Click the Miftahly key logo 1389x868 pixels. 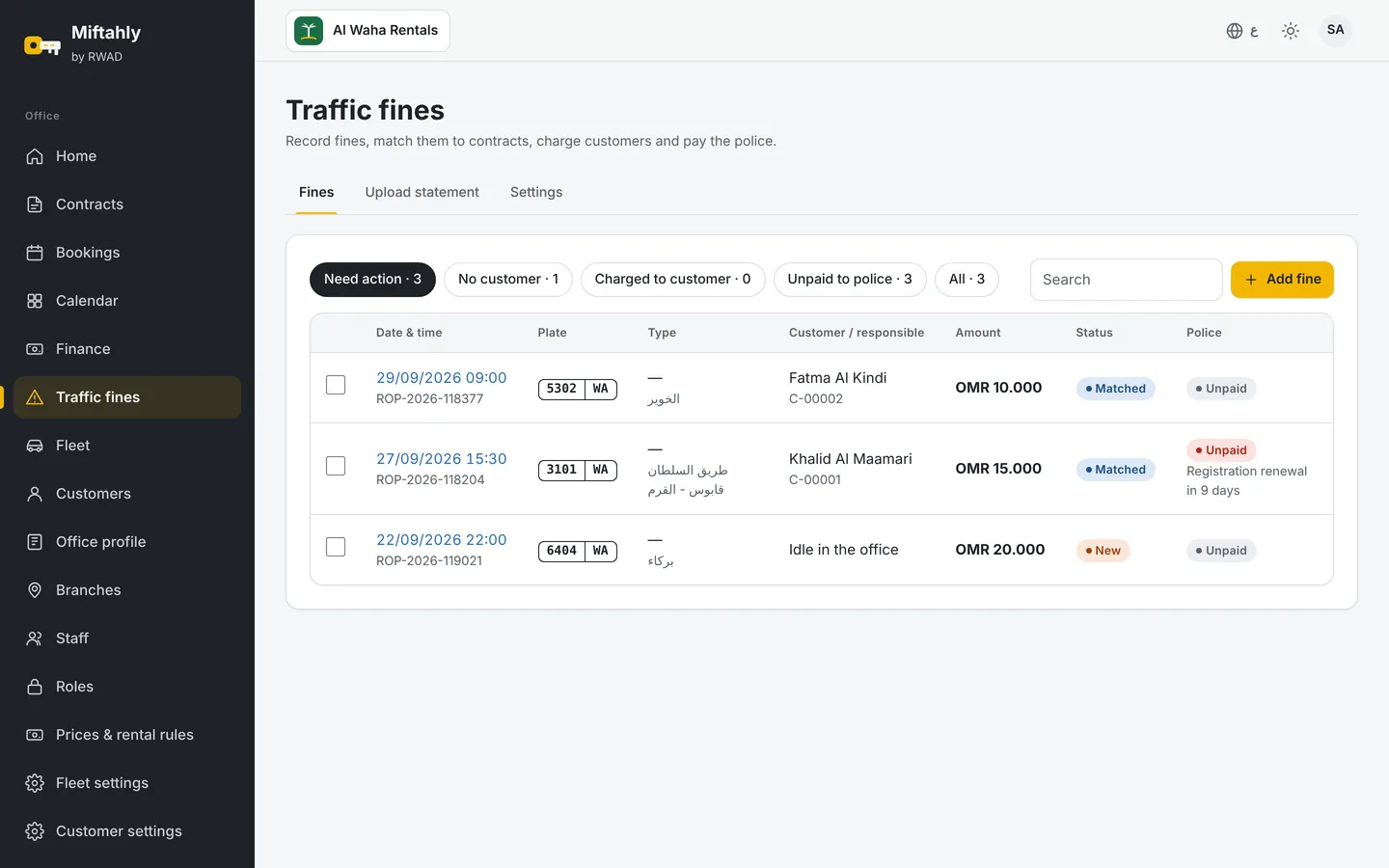tap(42, 44)
